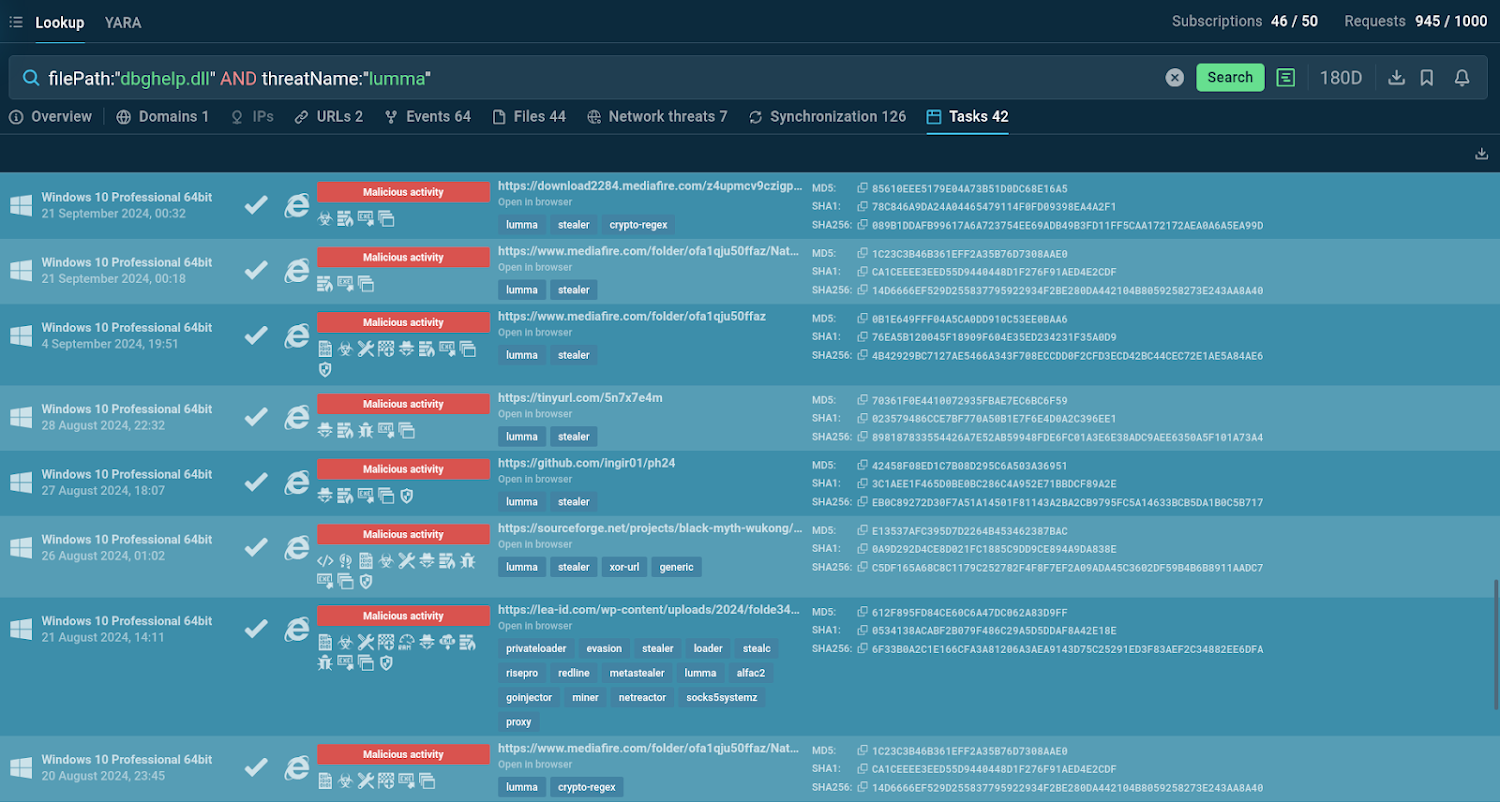Click the green Search button

tap(1230, 78)
